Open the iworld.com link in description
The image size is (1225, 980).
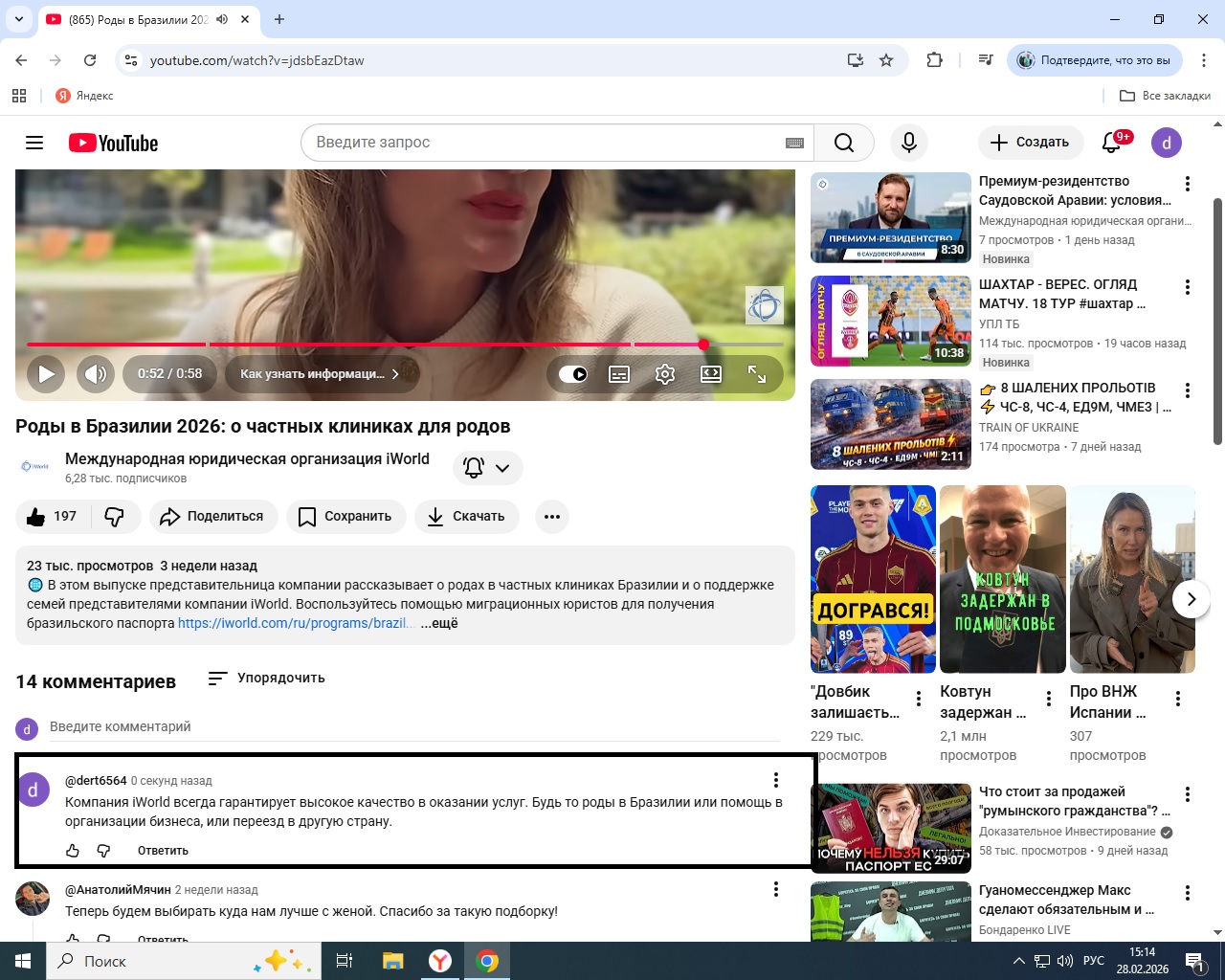pyautogui.click(x=295, y=623)
